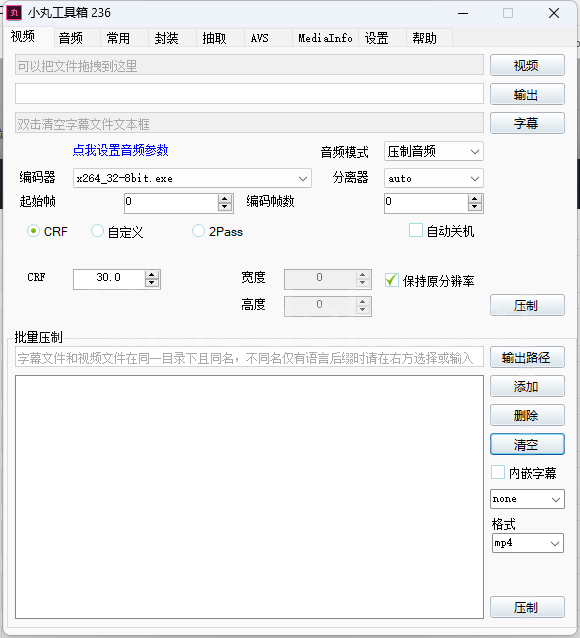Decrease CRF value with down arrow
Screen dimensions: 580x638
[x=152, y=283]
